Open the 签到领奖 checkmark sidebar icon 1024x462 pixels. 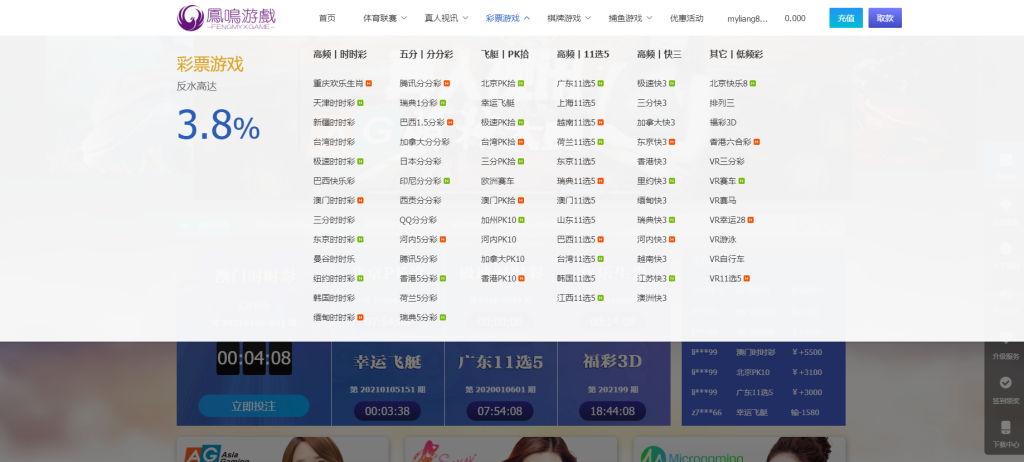tap(1006, 389)
